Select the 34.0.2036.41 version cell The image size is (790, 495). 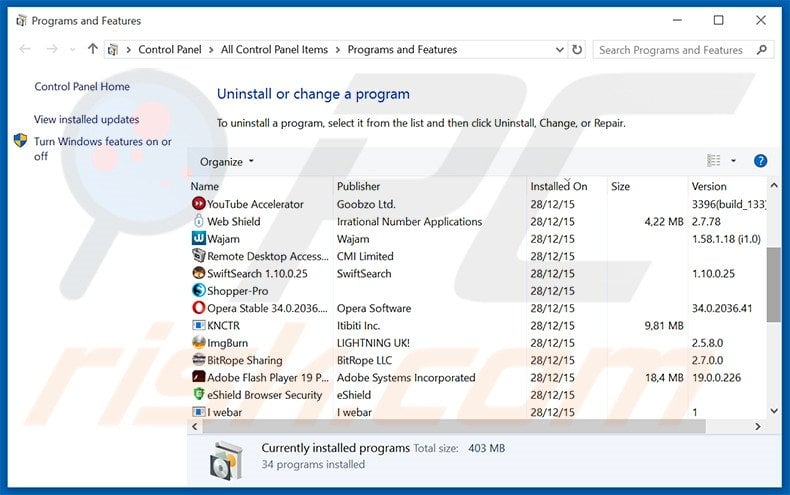(721, 308)
